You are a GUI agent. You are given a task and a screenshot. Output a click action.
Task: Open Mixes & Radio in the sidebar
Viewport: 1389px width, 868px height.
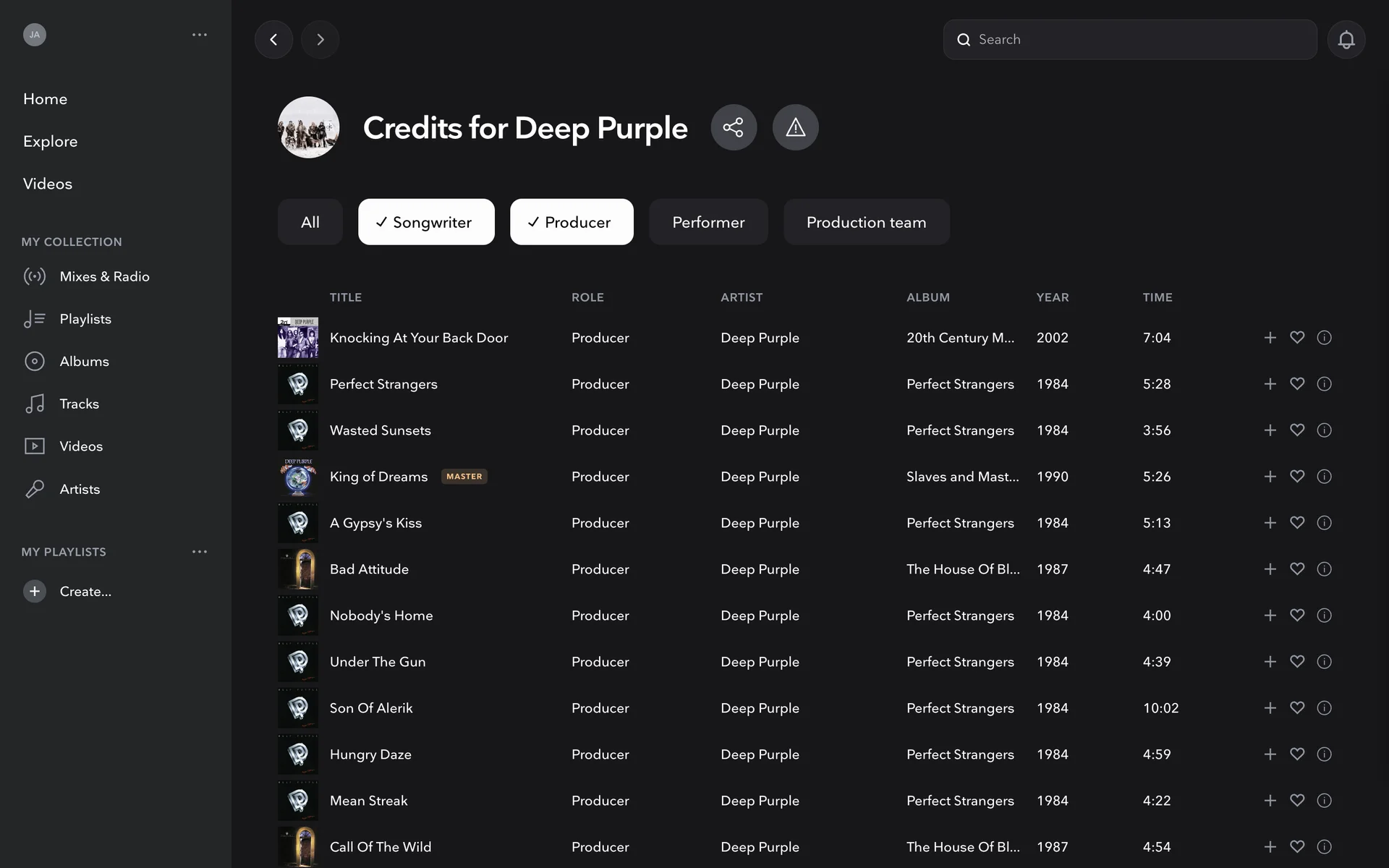[104, 276]
